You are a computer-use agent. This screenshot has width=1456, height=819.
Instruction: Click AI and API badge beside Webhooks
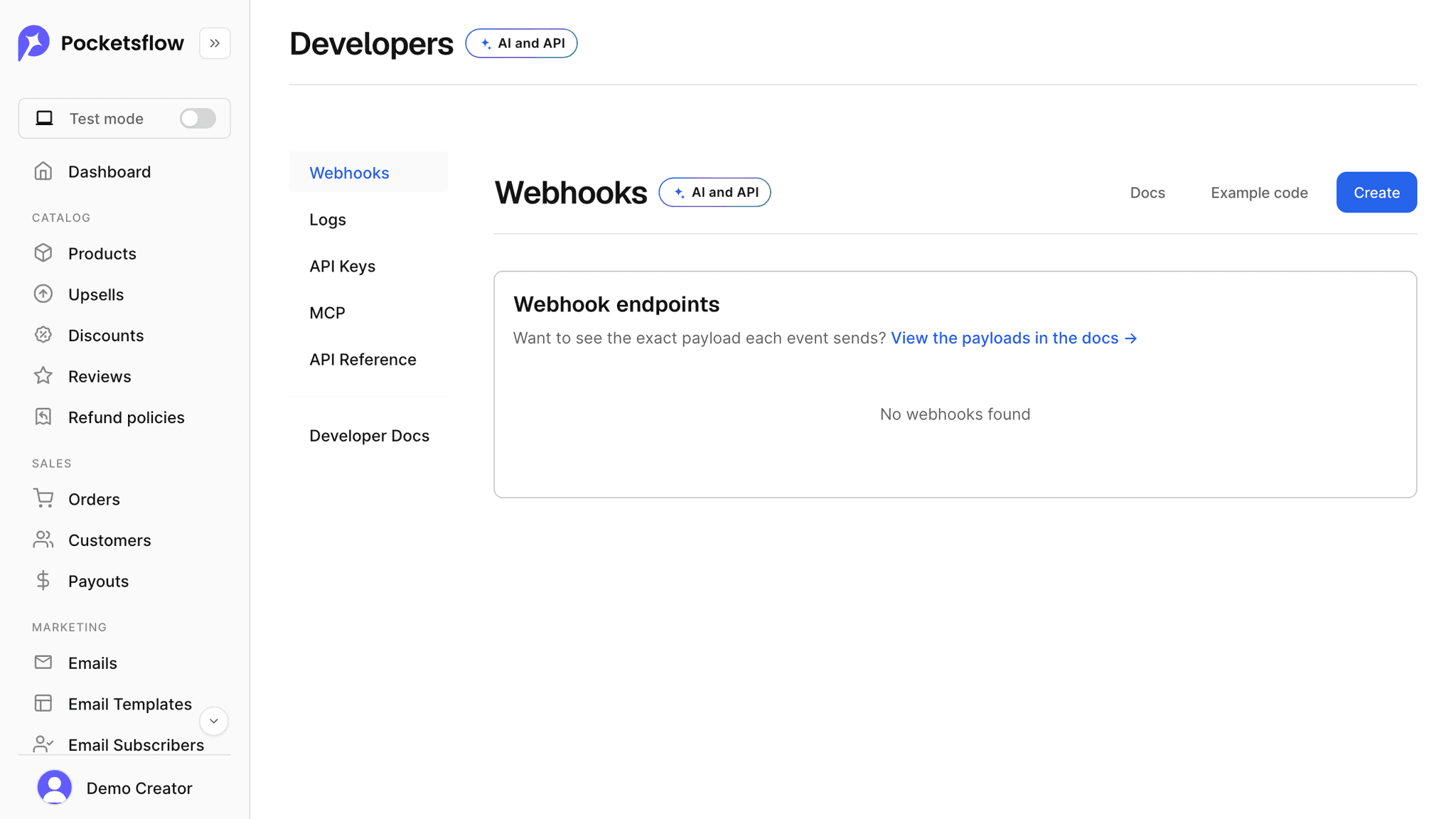pyautogui.click(x=714, y=192)
